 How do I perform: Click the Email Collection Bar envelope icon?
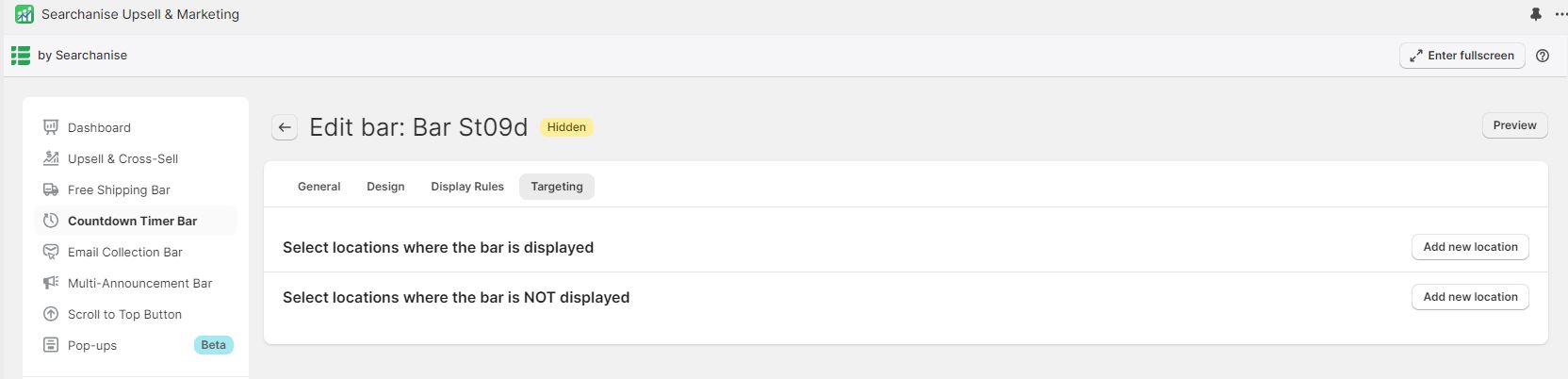click(51, 252)
